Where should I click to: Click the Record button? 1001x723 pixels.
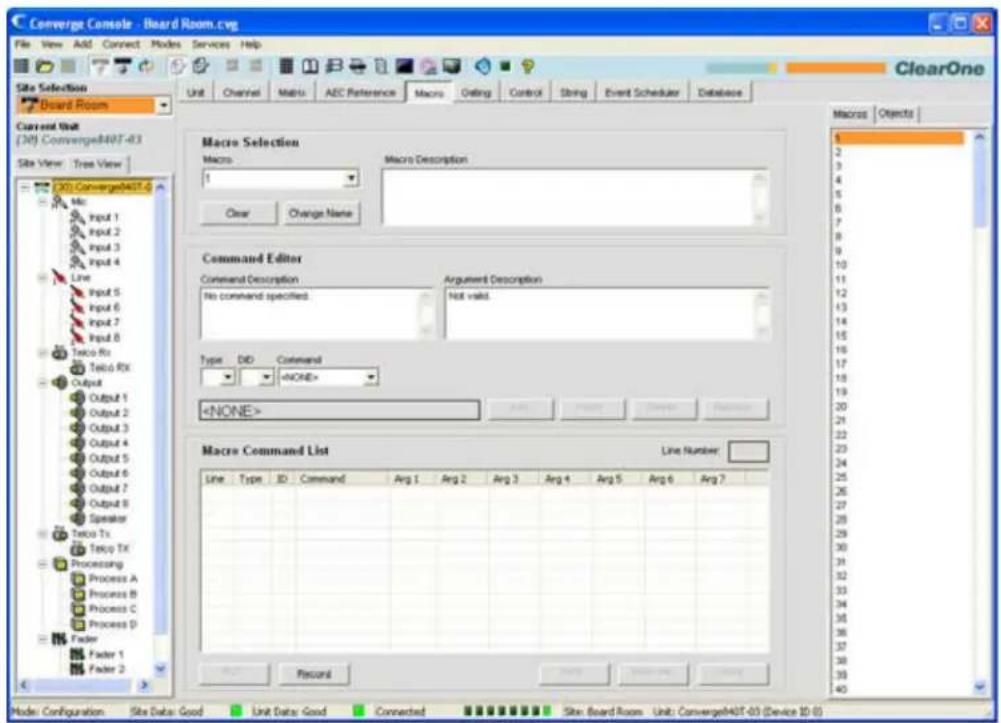313,674
